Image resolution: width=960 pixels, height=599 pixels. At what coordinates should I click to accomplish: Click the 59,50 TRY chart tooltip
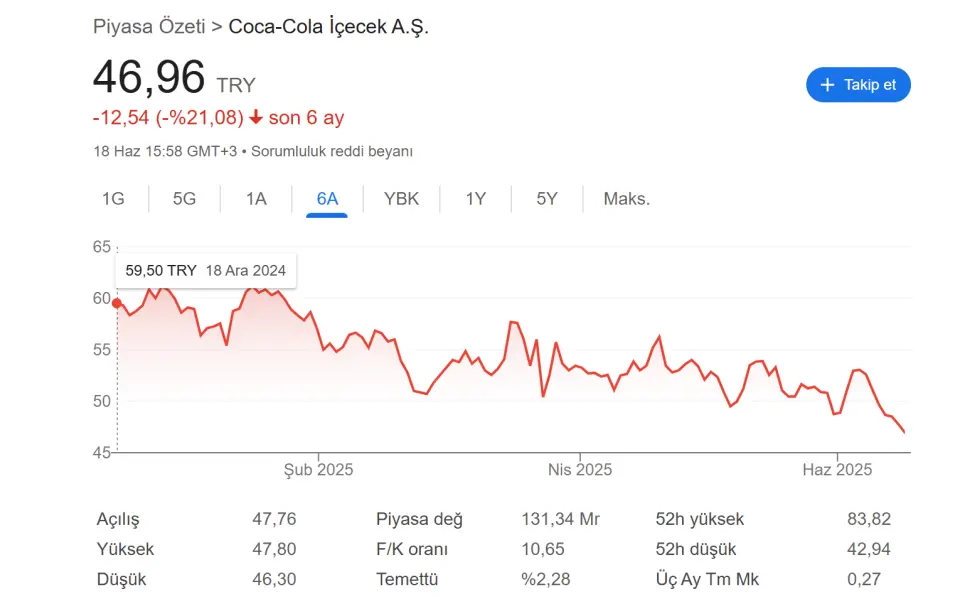pos(206,271)
